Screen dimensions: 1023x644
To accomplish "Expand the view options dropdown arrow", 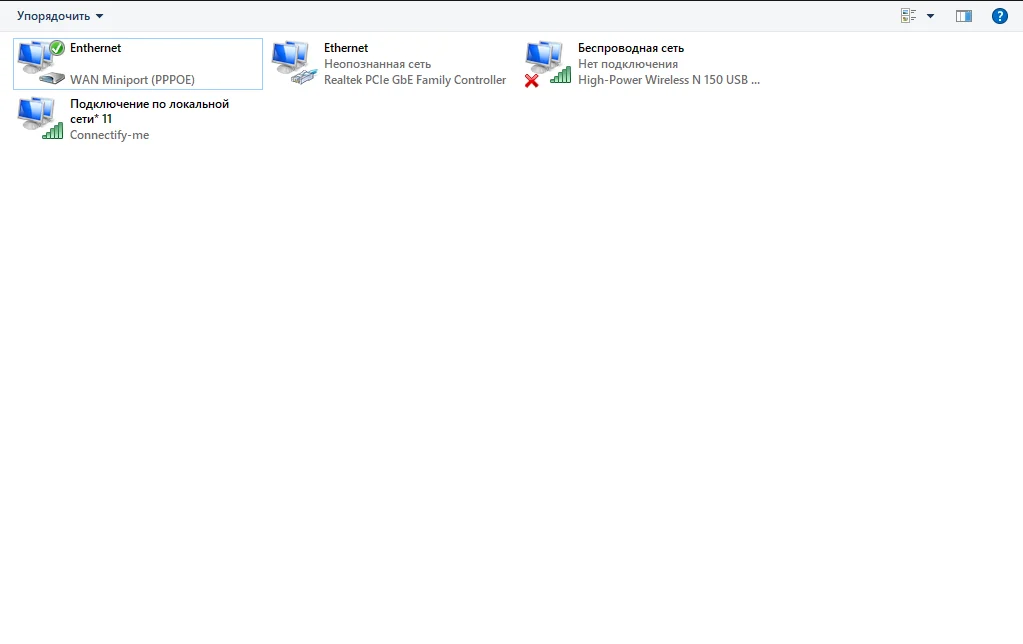I will click(x=931, y=16).
